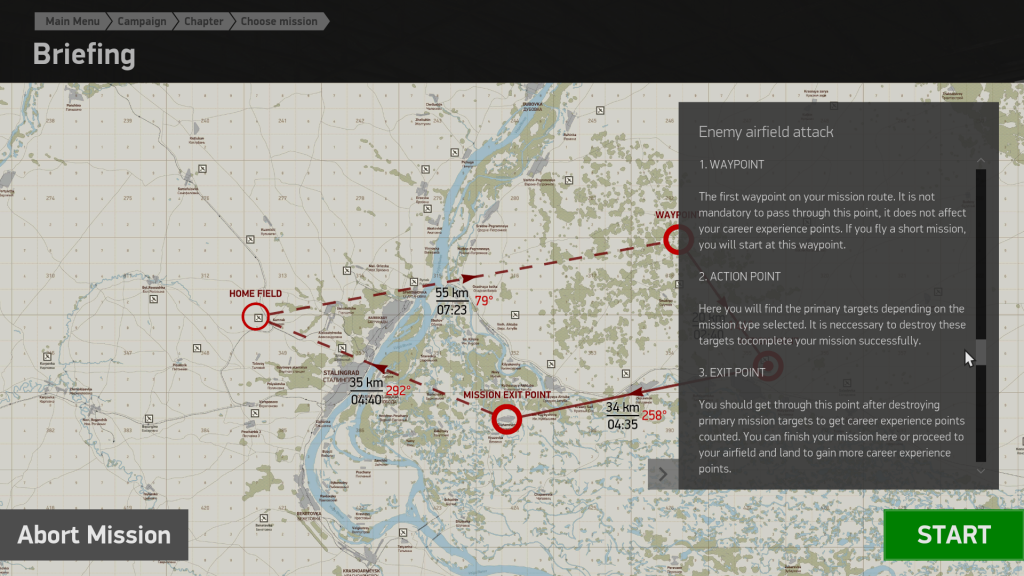The width and height of the screenshot is (1024, 576).
Task: Click the 34 km 04:35 route leg label
Action: (622, 416)
